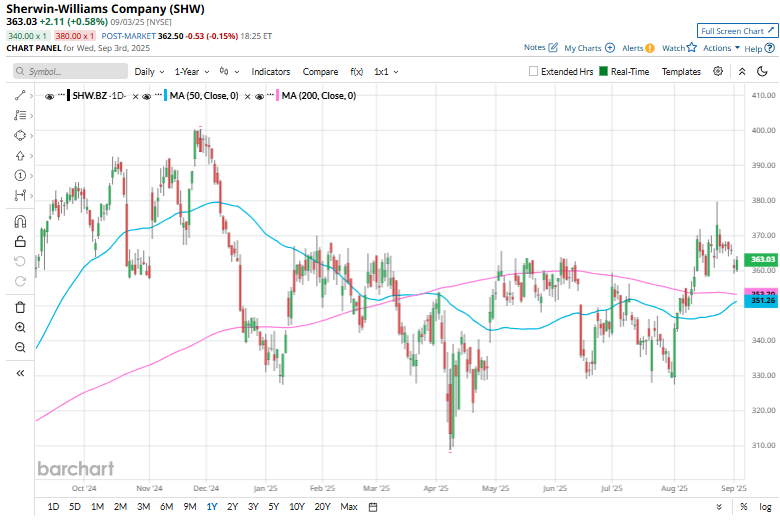Pick the arrow marker tool
Screen dimensions: 780x525
click(x=20, y=156)
